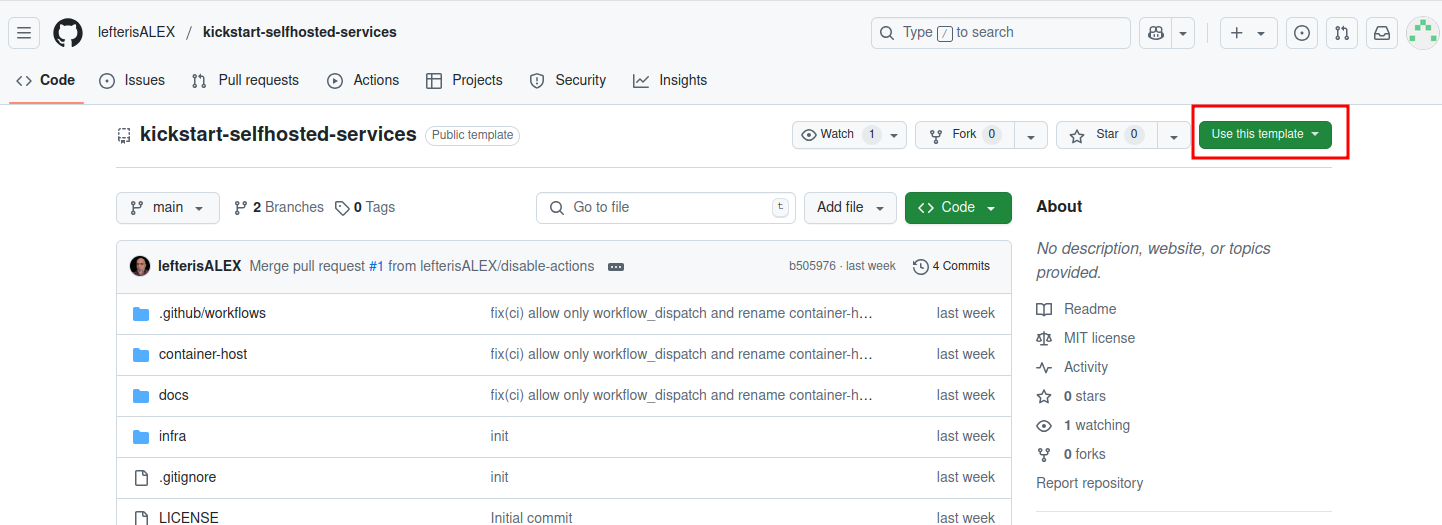1442x525 pixels.
Task: Open the Projects tab
Action: pos(464,80)
